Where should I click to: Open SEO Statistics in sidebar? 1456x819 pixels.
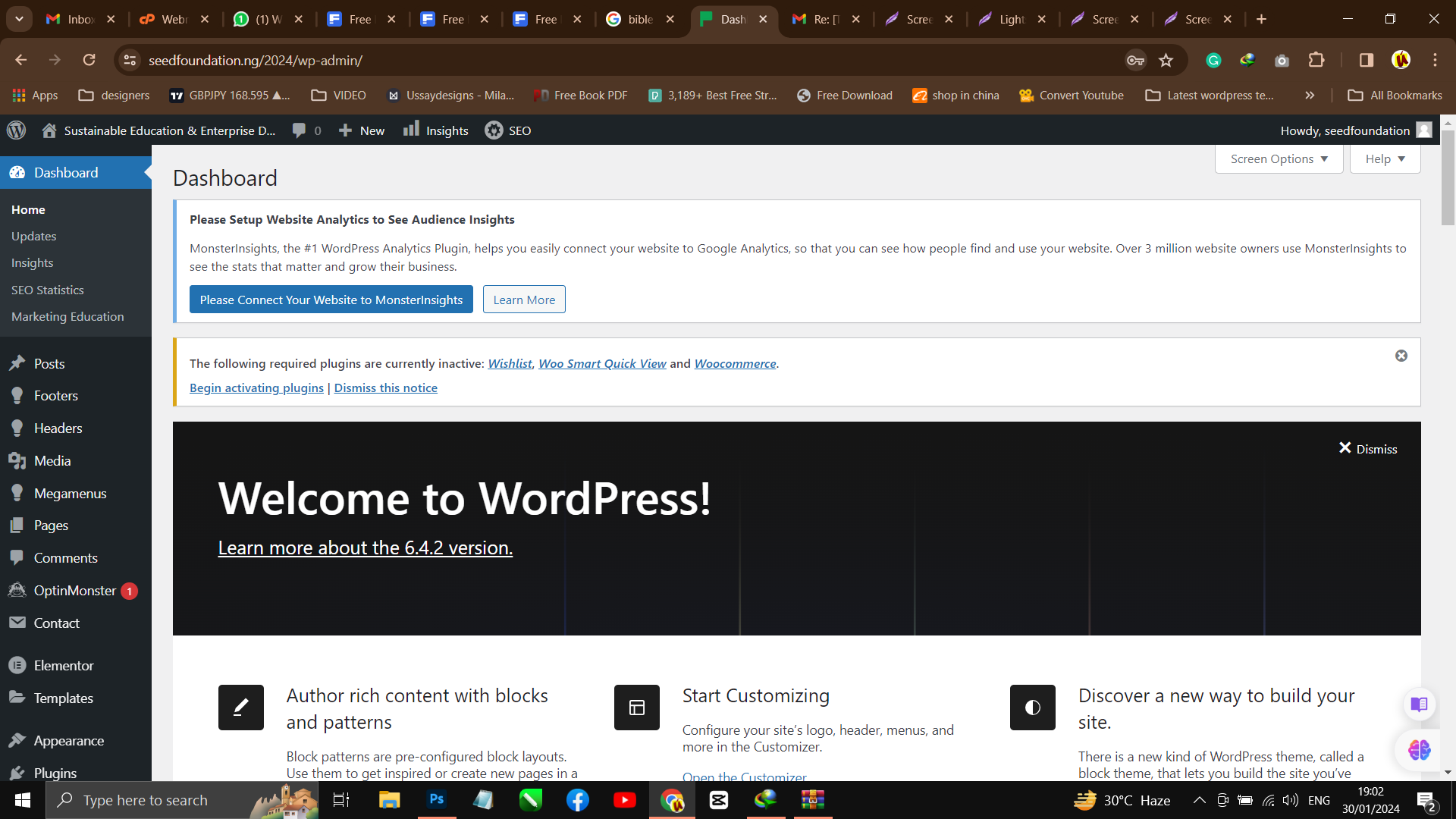tap(47, 290)
